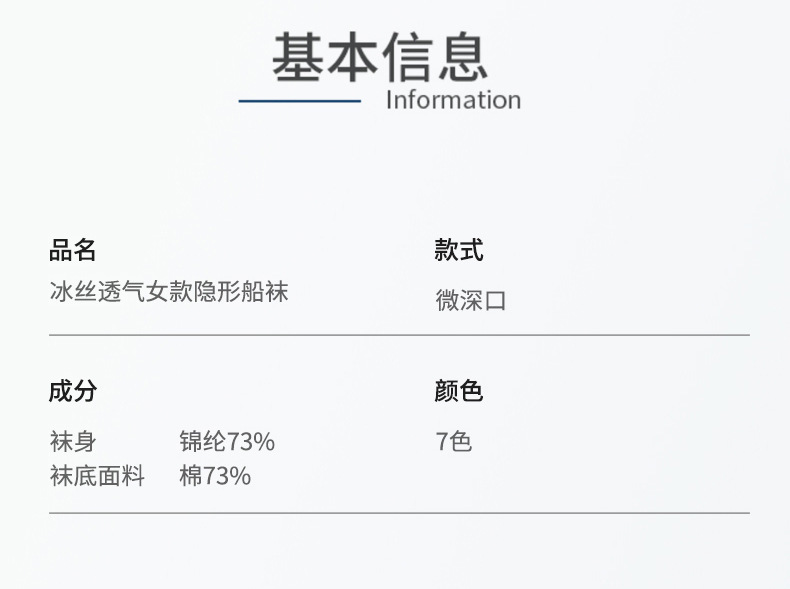Click the 棉73% composition value

[215, 476]
